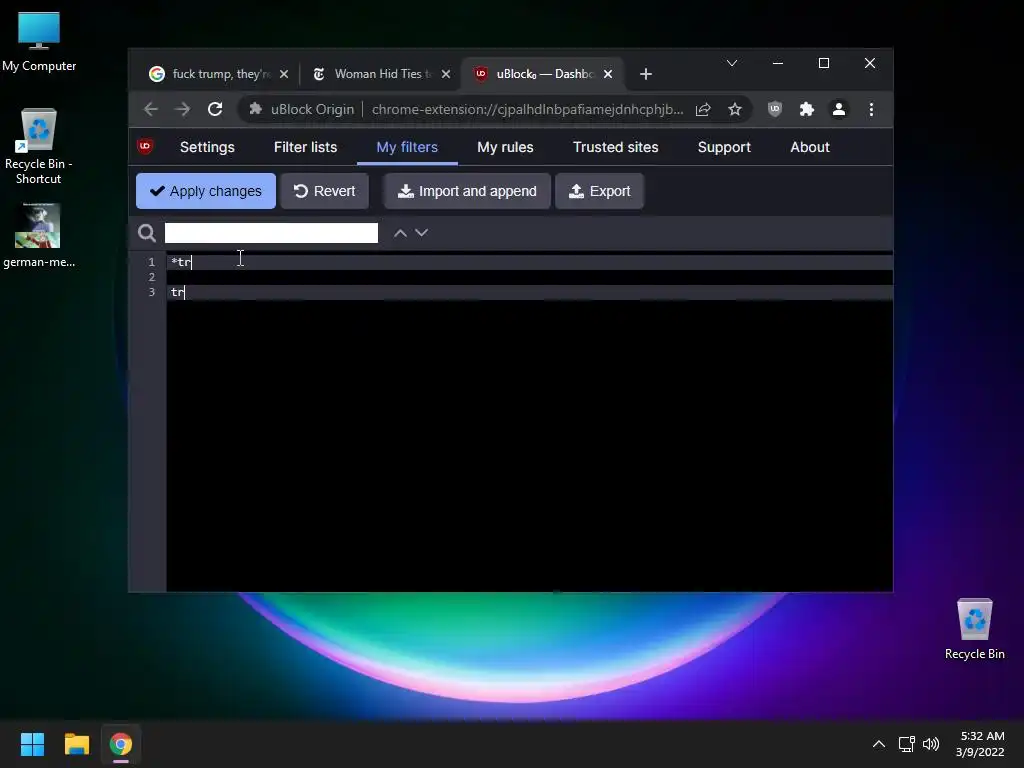Open the Chrome profile avatar
This screenshot has width=1024, height=768.
839,109
